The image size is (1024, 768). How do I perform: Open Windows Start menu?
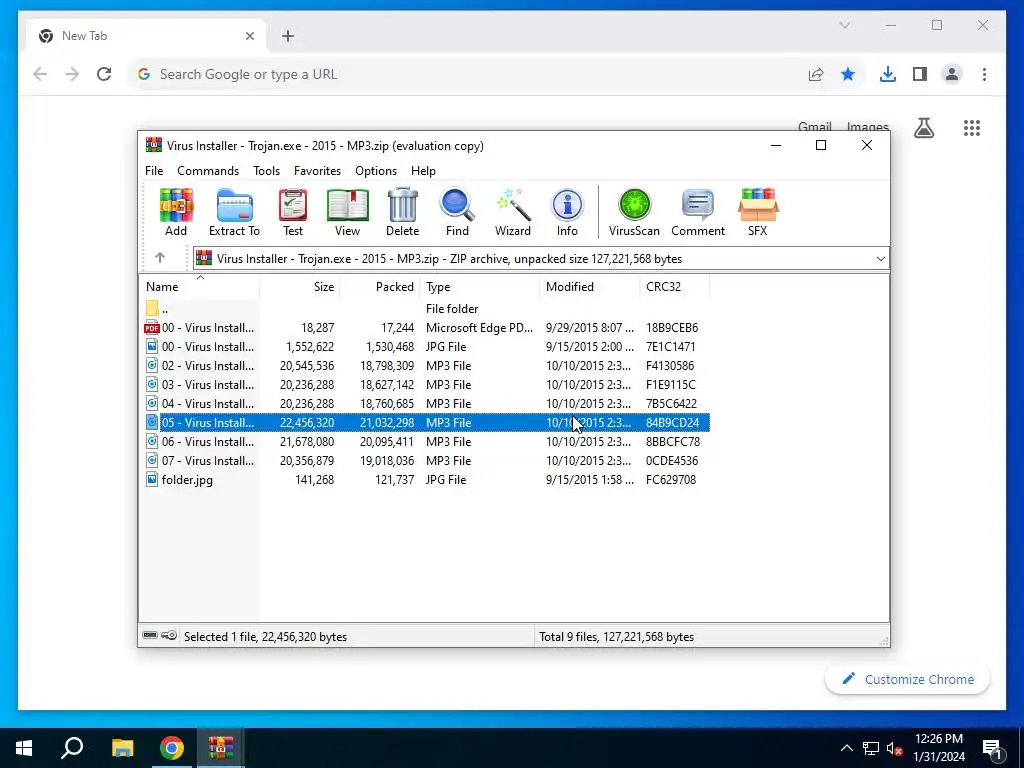coord(24,748)
